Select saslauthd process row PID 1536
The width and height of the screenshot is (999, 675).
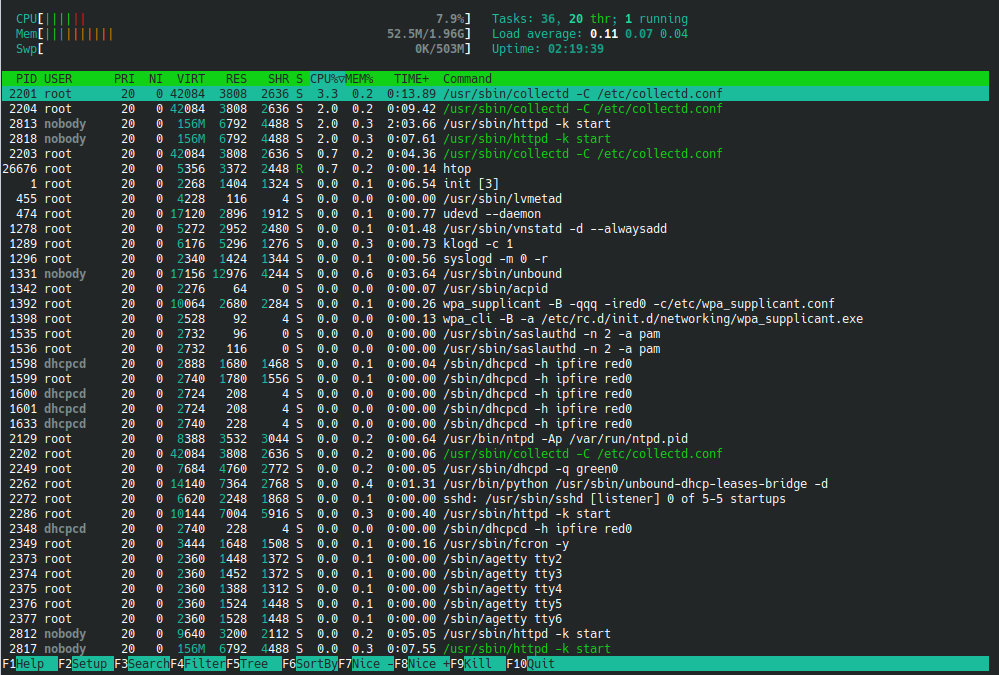coord(495,348)
